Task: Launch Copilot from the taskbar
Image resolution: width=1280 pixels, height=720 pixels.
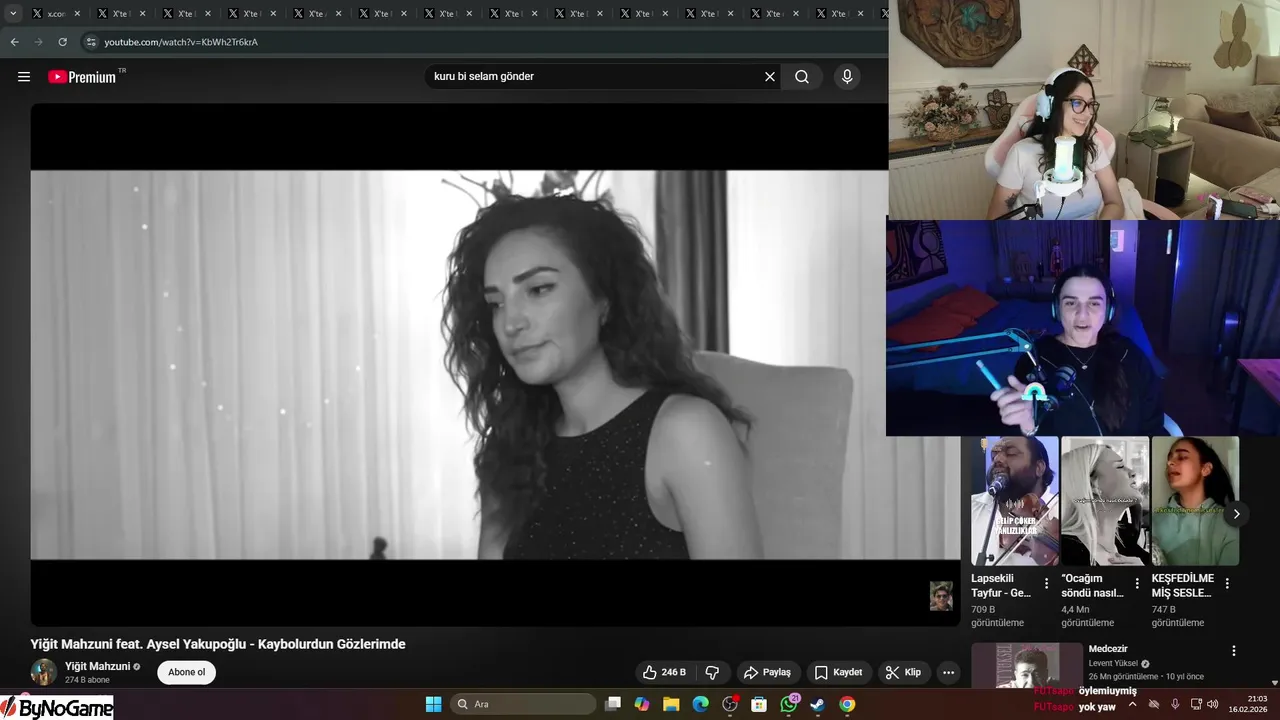Action: 642,704
